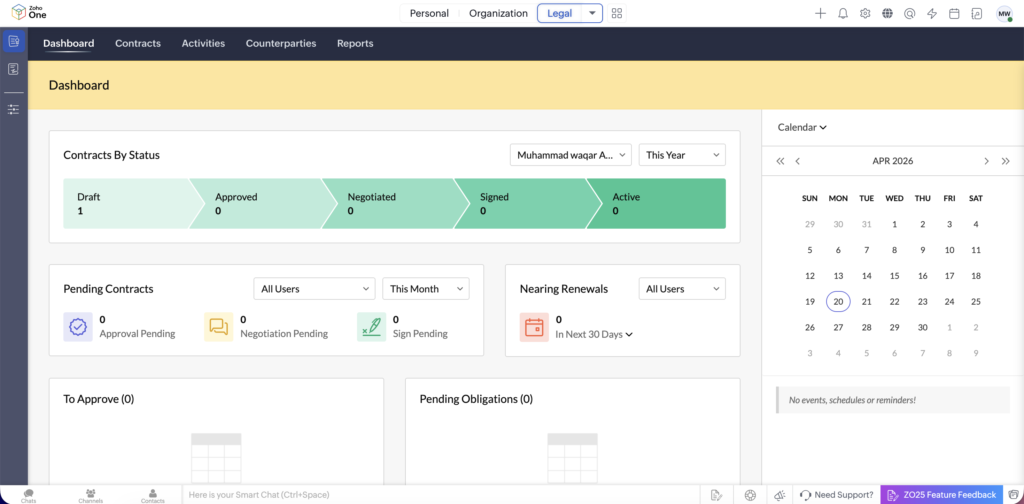The height and width of the screenshot is (504, 1024).
Task: Go to next month in calendar
Action: pos(986,161)
